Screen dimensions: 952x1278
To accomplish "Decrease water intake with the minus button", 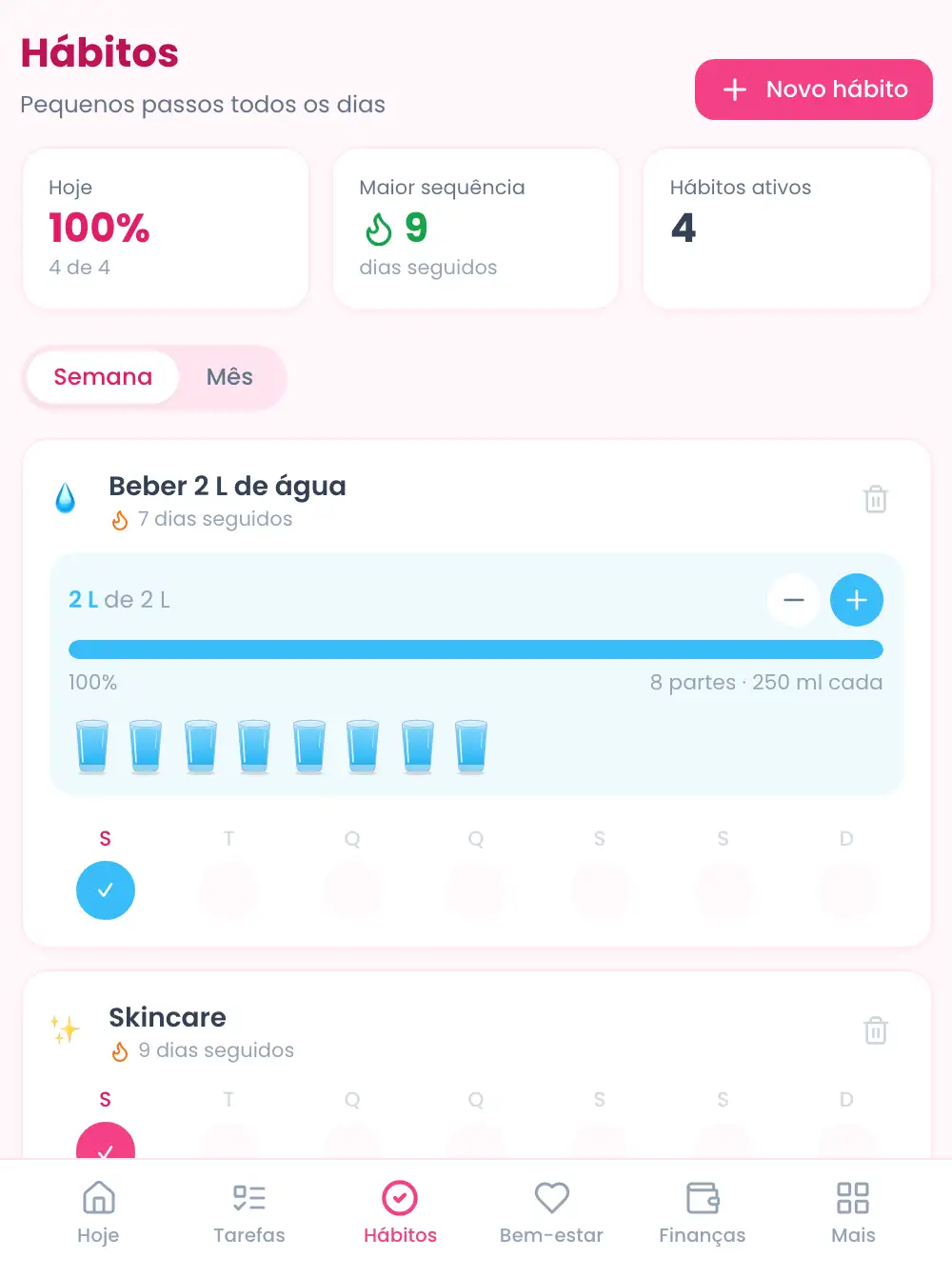I will click(x=794, y=600).
